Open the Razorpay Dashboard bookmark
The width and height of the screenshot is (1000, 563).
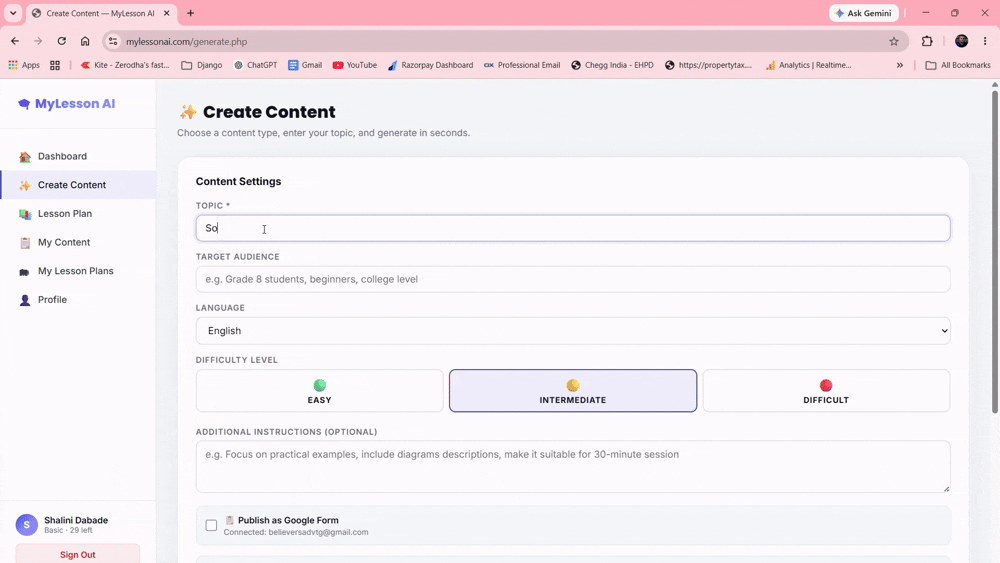pyautogui.click(x=430, y=65)
